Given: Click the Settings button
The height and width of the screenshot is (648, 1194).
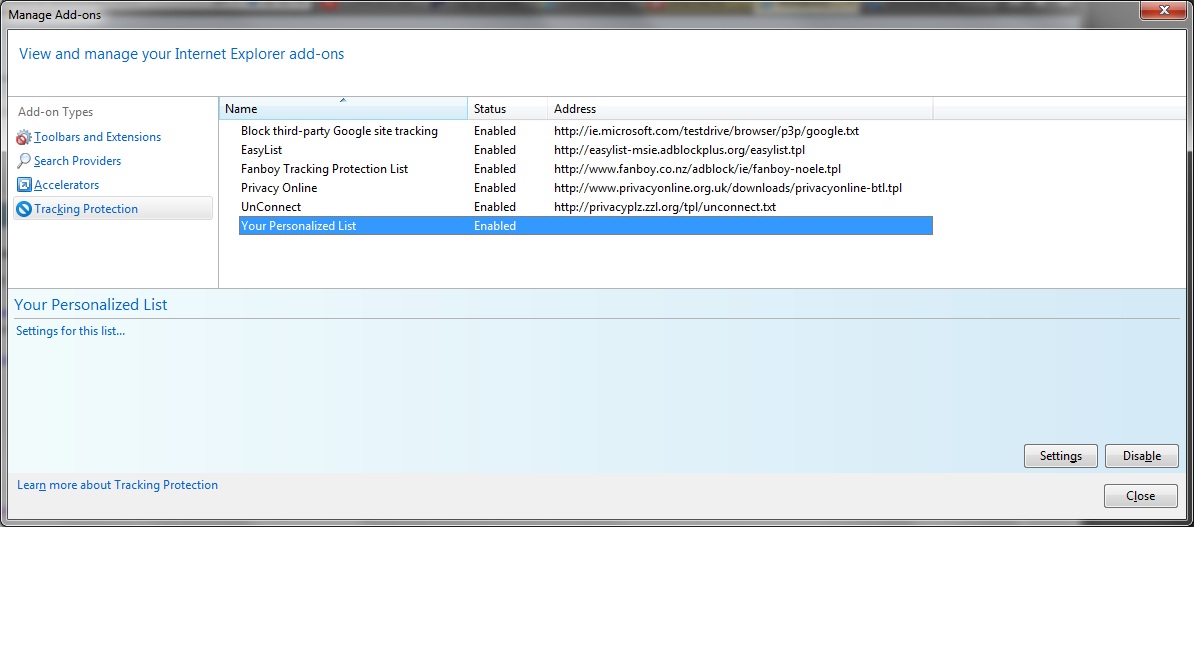Looking at the screenshot, I should pos(1061,456).
